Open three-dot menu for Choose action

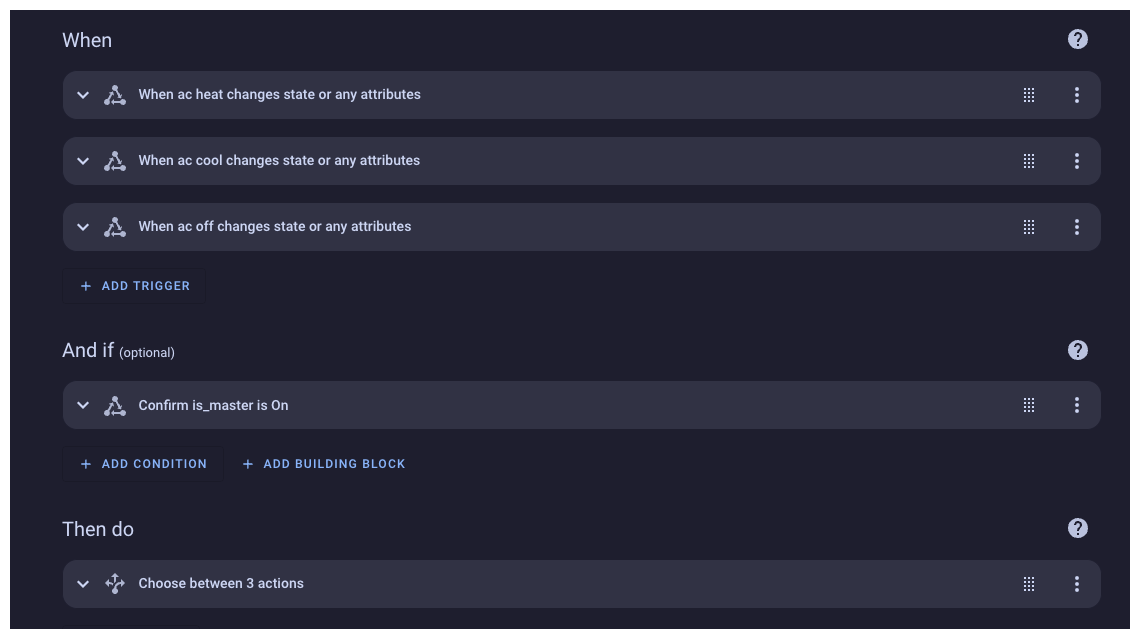[x=1076, y=584]
